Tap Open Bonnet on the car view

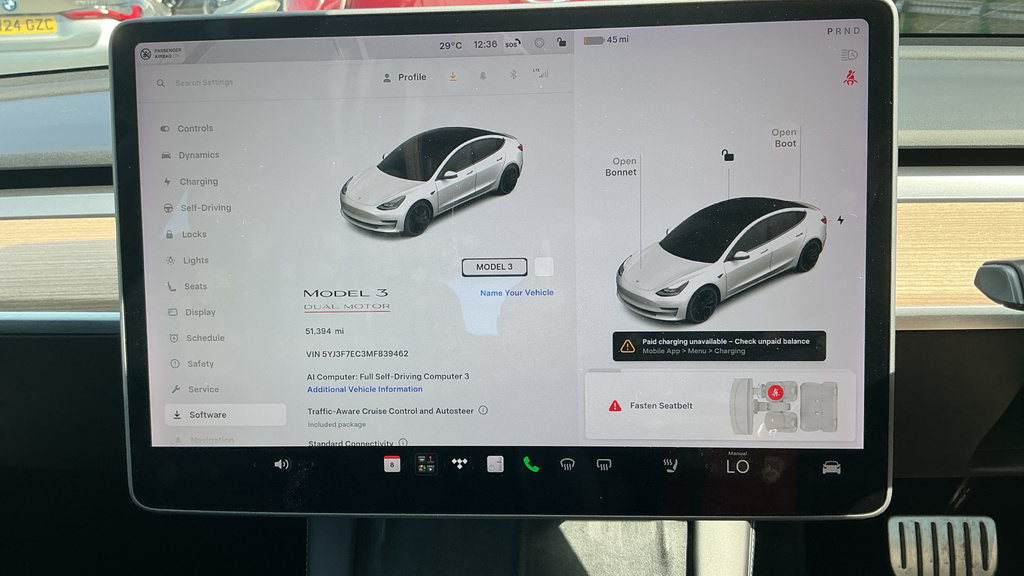click(x=620, y=167)
